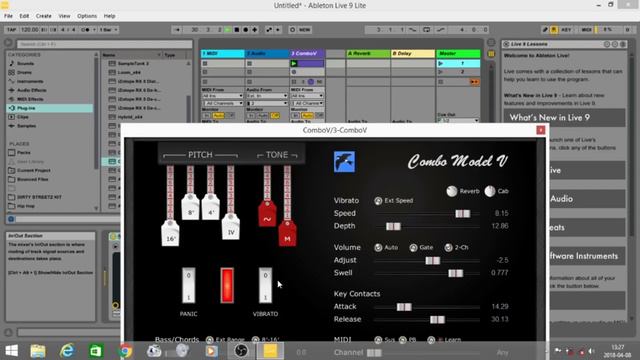The width and height of the screenshot is (640, 360).
Task: Select Audio Effects category in browser
Action: pyautogui.click(x=31, y=90)
